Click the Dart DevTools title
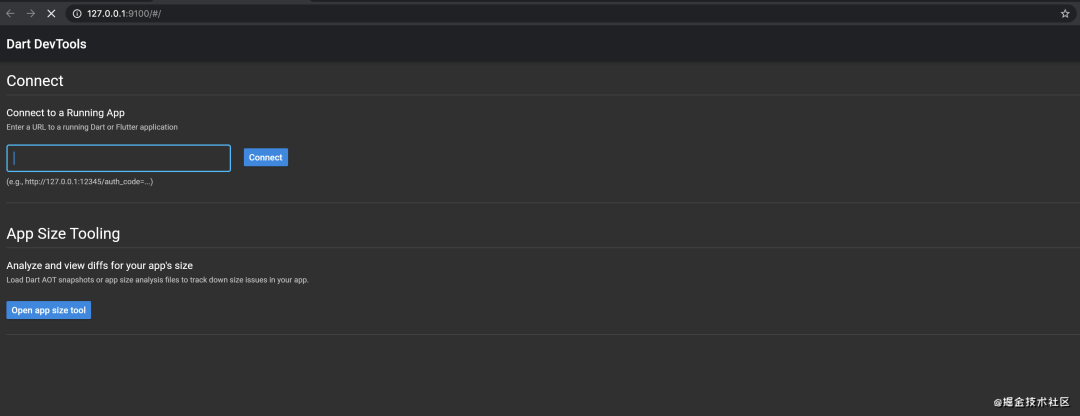This screenshot has height=416, width=1080. [x=46, y=44]
